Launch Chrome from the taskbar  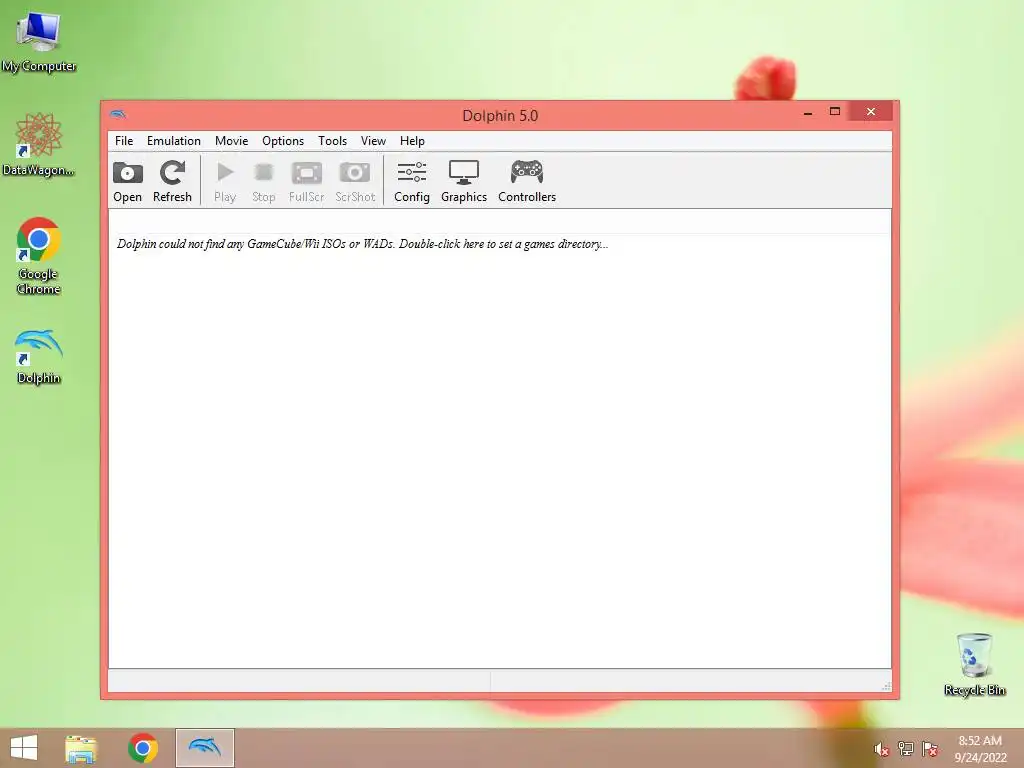[143, 748]
